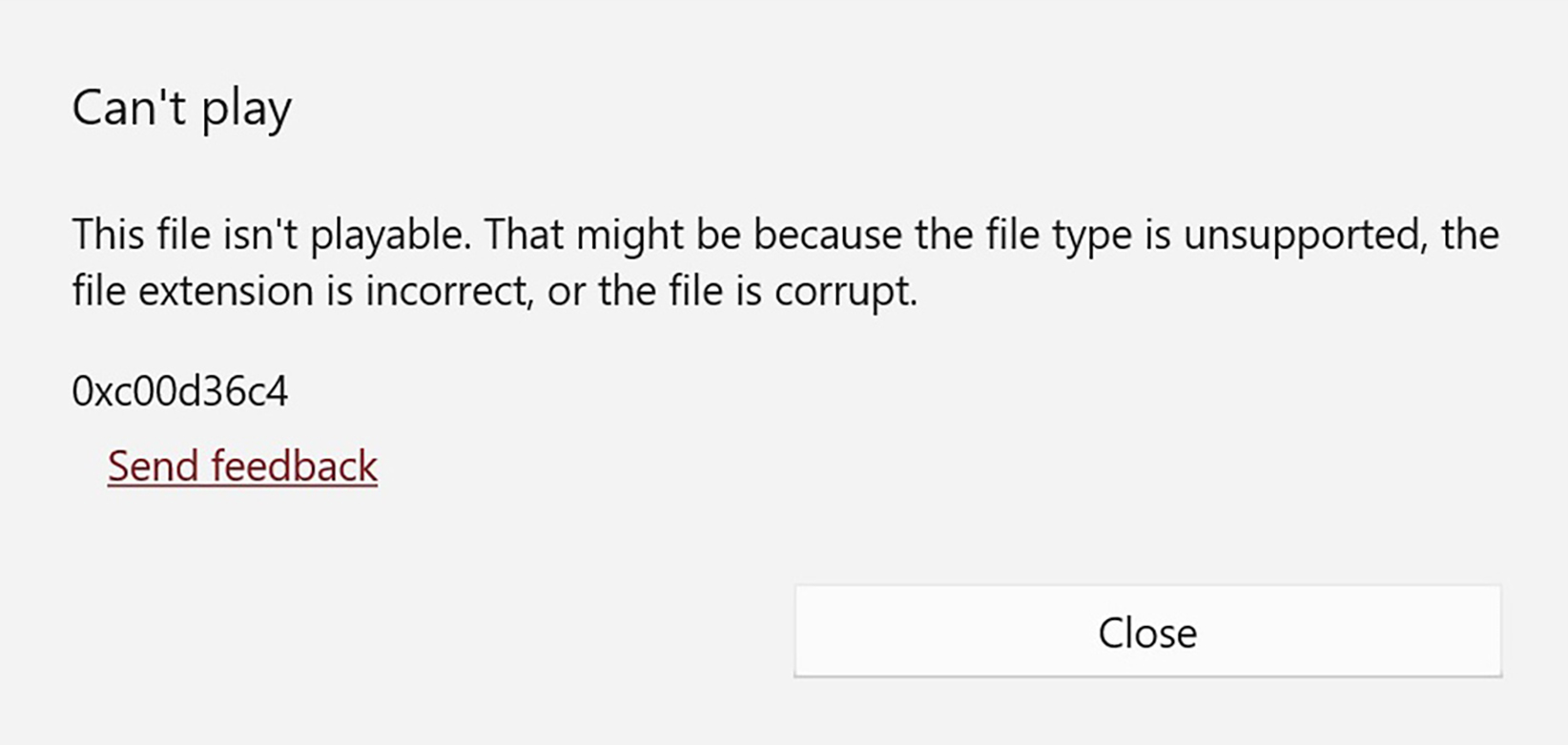The height and width of the screenshot is (745, 1568).
Task: Click the "This file isn't playable" sentence
Action: 272,236
